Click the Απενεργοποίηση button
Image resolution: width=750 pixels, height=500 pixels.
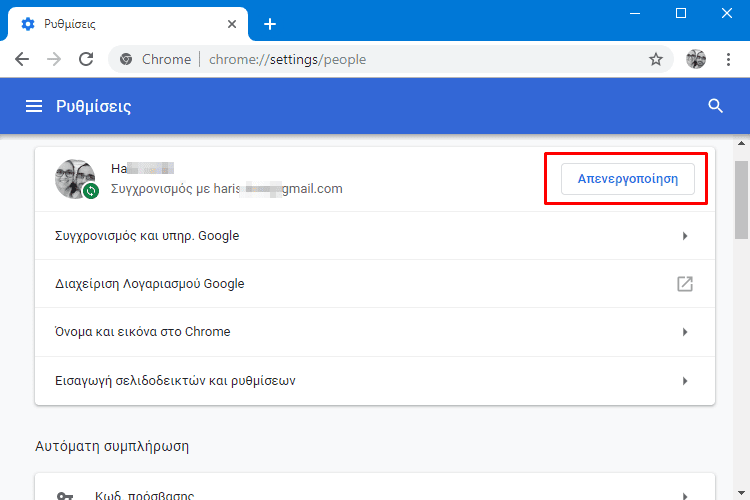(x=628, y=179)
